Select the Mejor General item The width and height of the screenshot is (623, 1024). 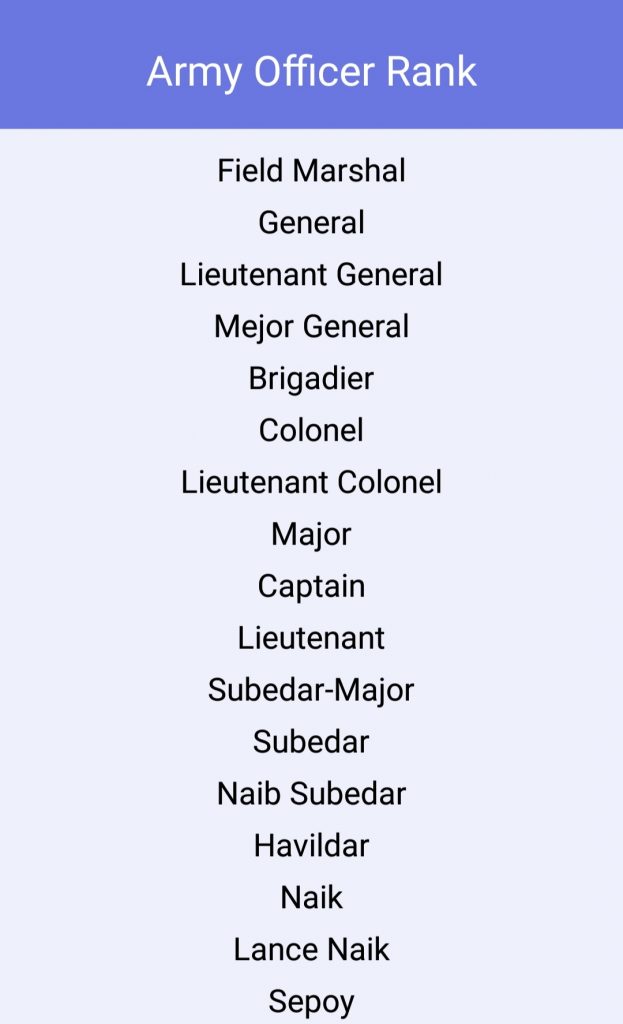click(312, 327)
